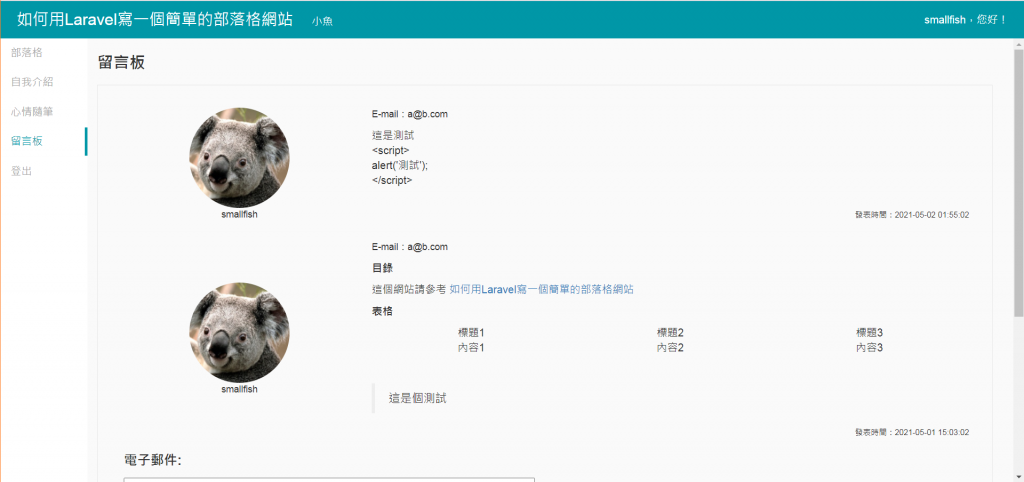Click table header 標題2

[x=670, y=332]
